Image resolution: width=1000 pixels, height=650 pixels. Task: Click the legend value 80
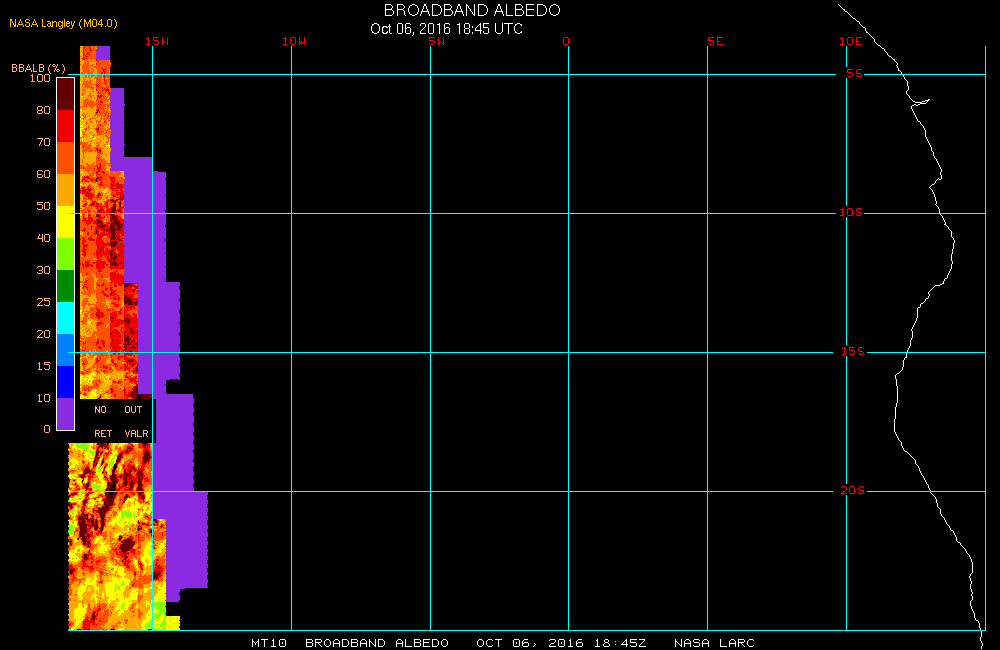tap(43, 110)
